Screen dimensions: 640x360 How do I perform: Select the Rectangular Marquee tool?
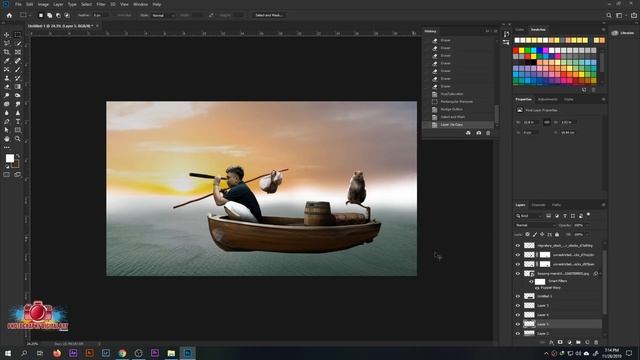coord(18,35)
